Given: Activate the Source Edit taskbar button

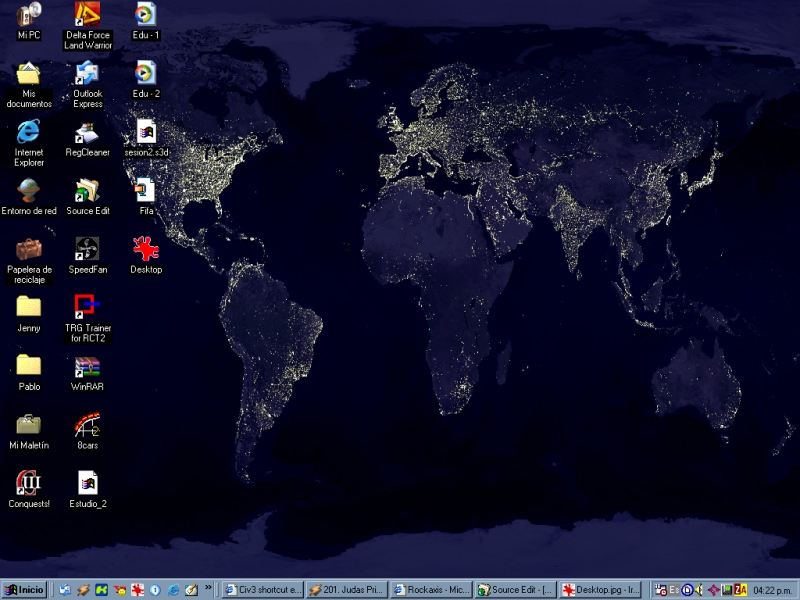Looking at the screenshot, I should pos(516,590).
